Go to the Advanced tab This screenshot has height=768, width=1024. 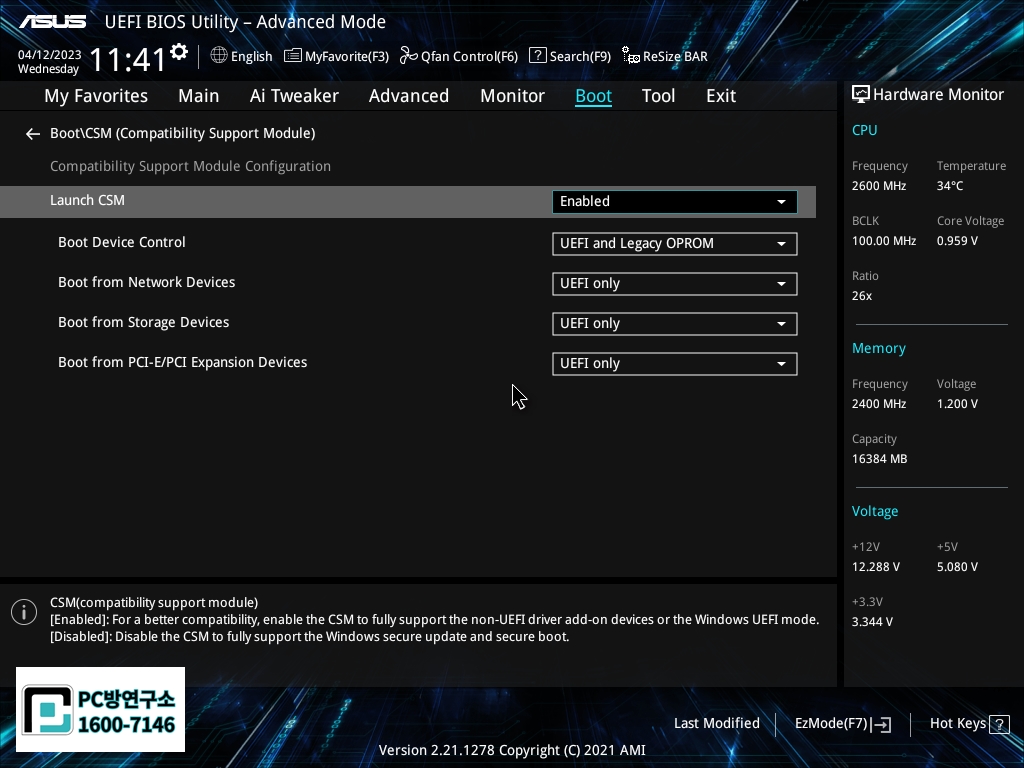pyautogui.click(x=409, y=96)
